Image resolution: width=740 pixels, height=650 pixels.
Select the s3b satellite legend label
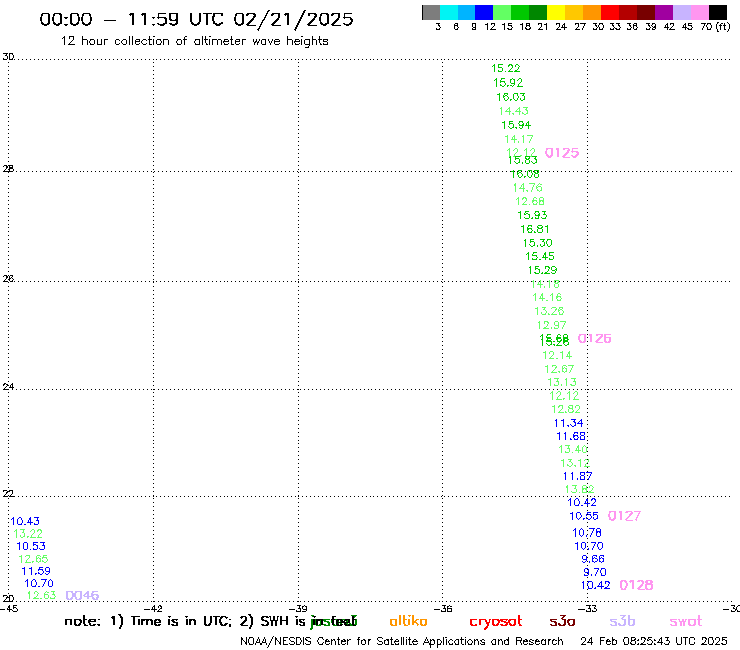(622, 621)
